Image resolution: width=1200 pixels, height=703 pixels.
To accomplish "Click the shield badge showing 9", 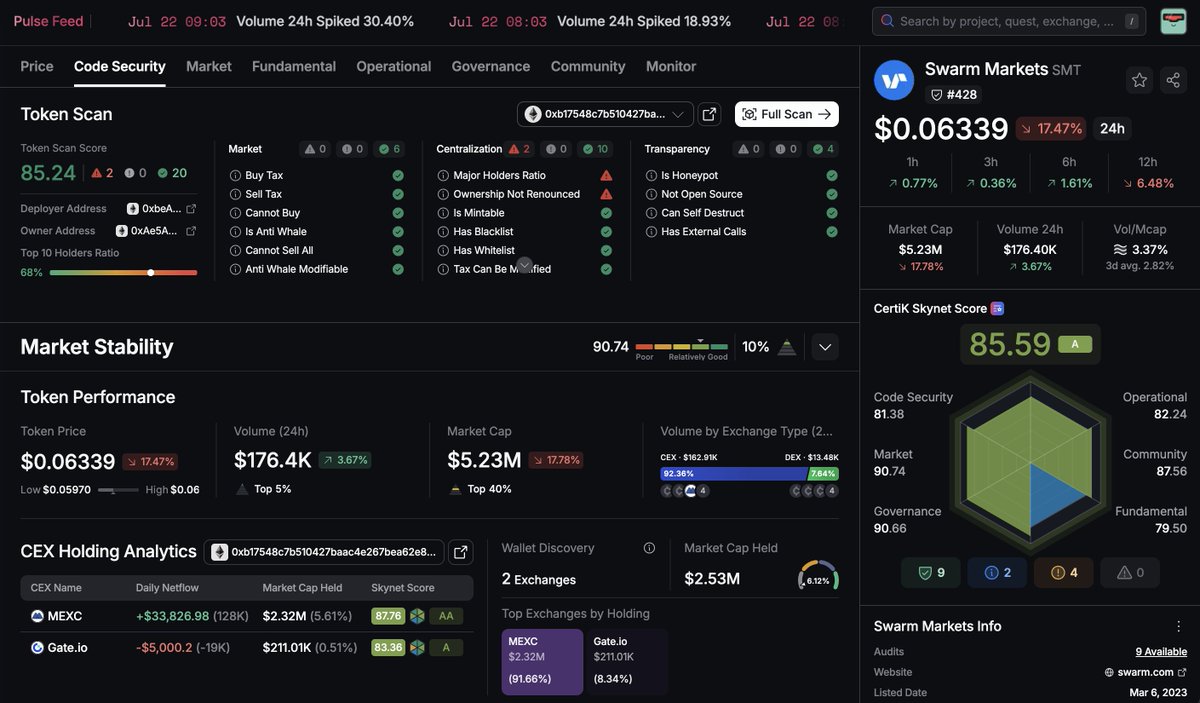I will [930, 573].
